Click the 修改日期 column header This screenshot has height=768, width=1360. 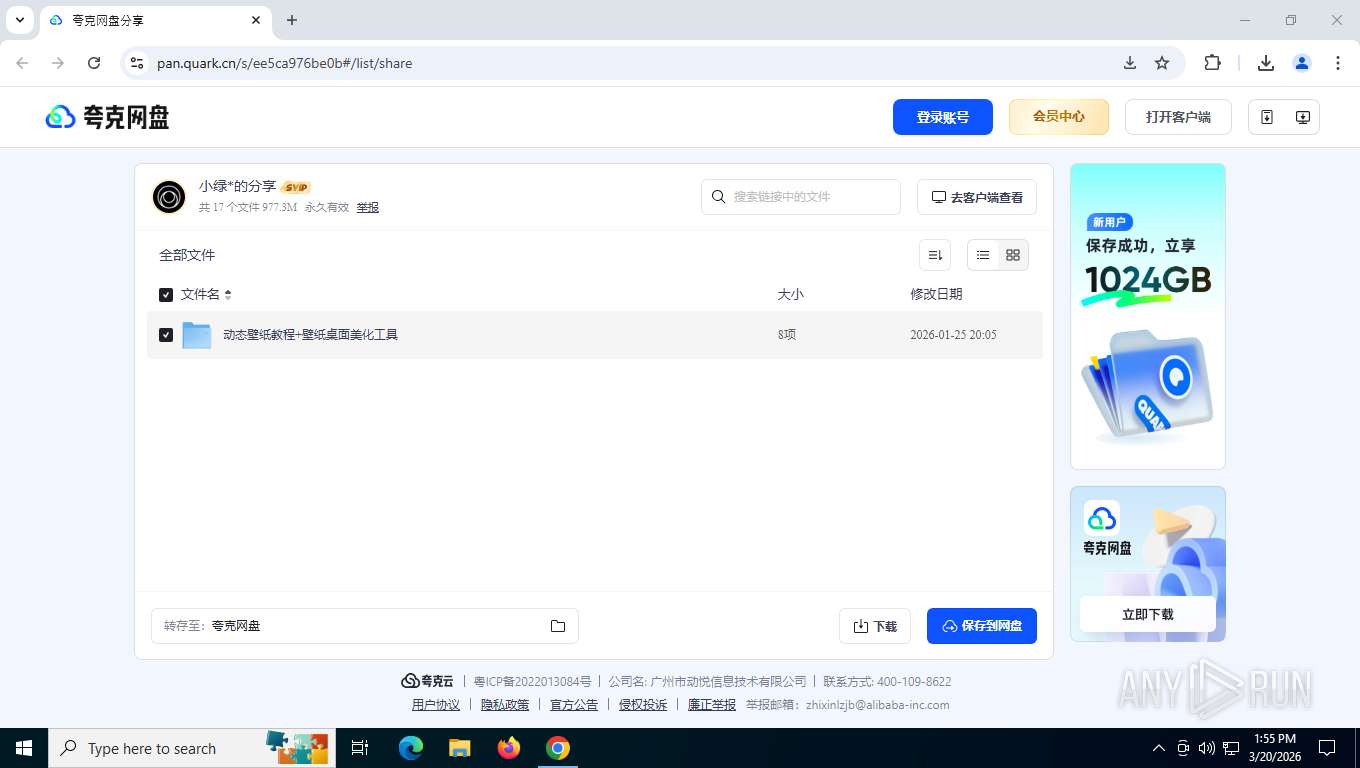[936, 295]
